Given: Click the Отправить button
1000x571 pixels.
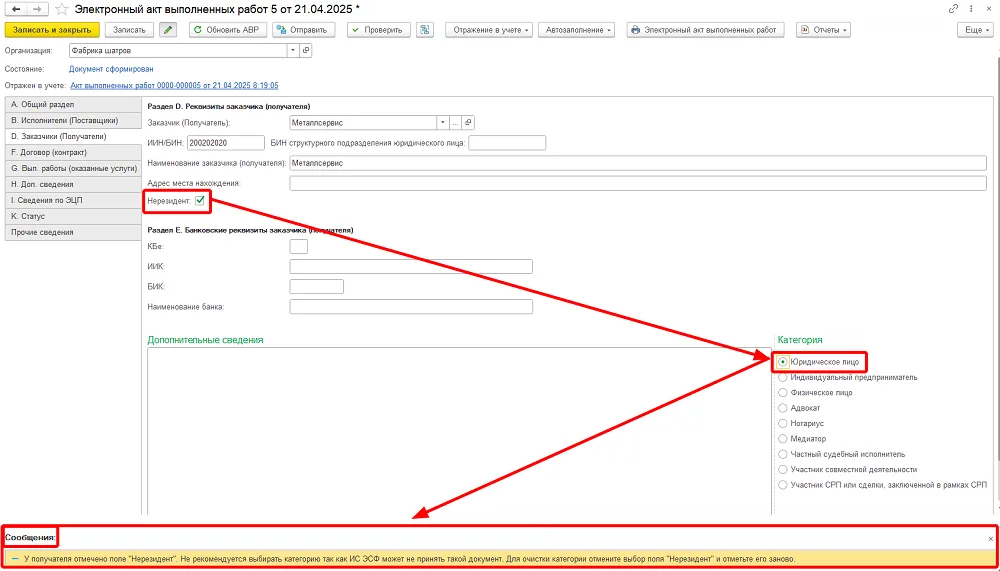Looking at the screenshot, I should pos(303,29).
